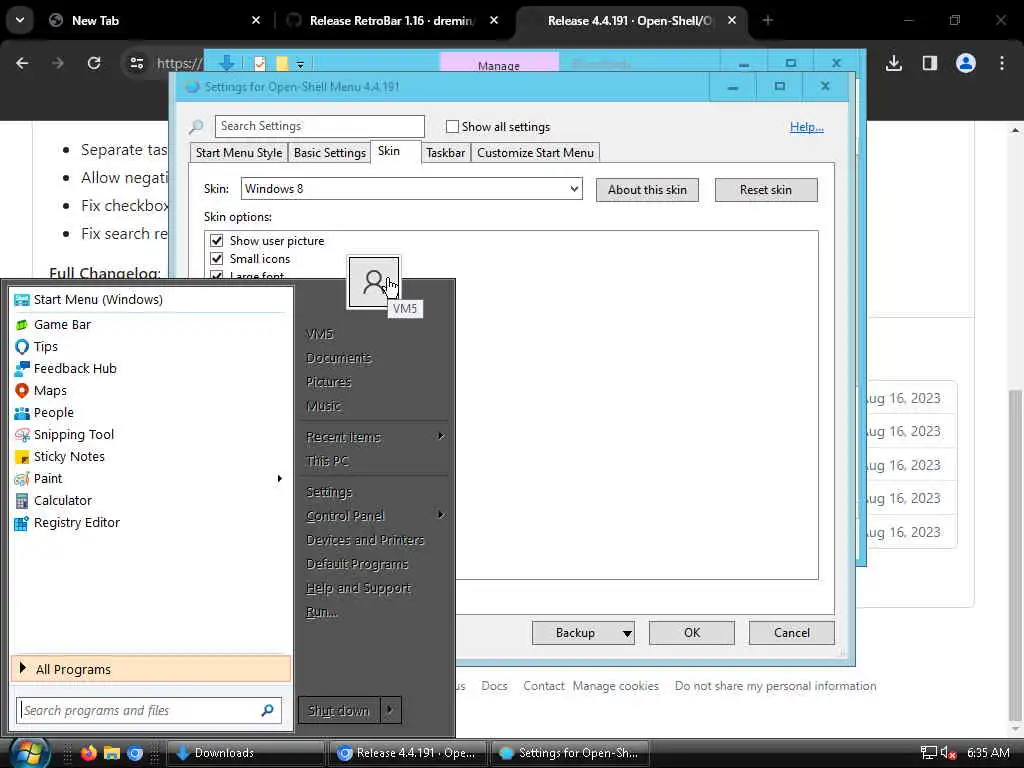The width and height of the screenshot is (1024, 768).
Task: Click About this skin button
Action: click(647, 190)
